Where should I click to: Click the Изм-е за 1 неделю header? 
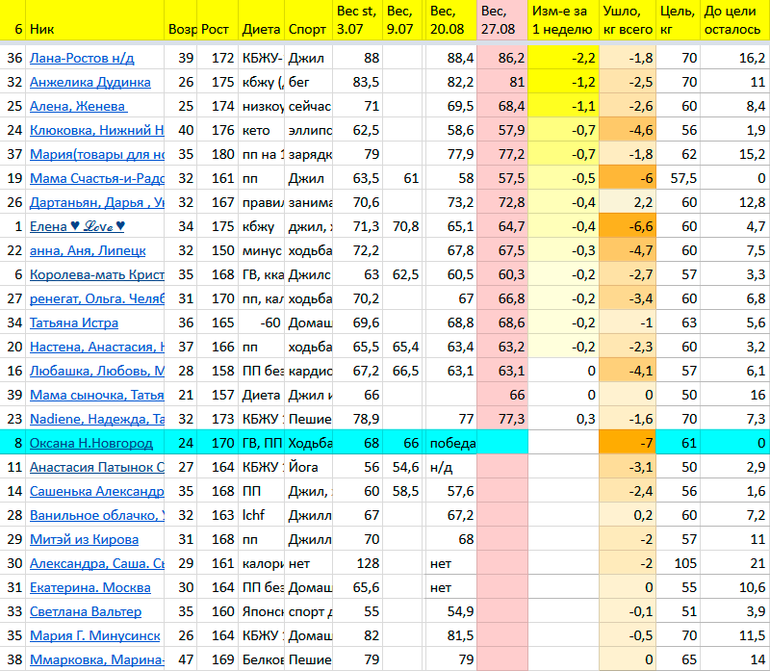pos(562,20)
